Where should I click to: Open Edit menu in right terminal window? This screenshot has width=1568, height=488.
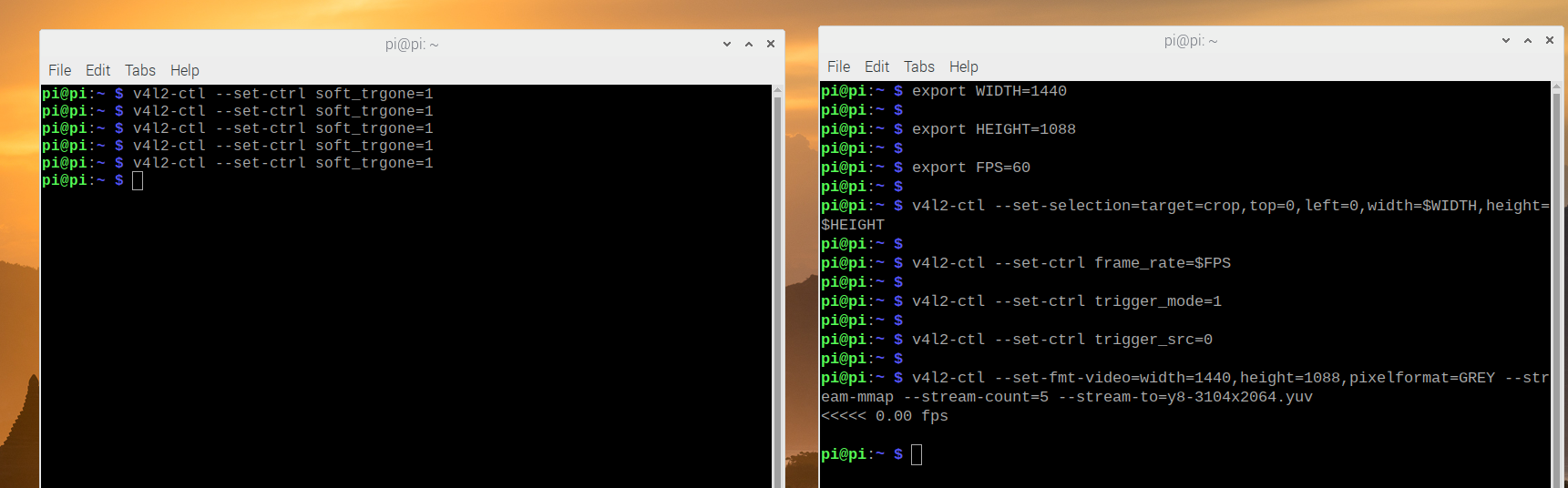(x=876, y=66)
